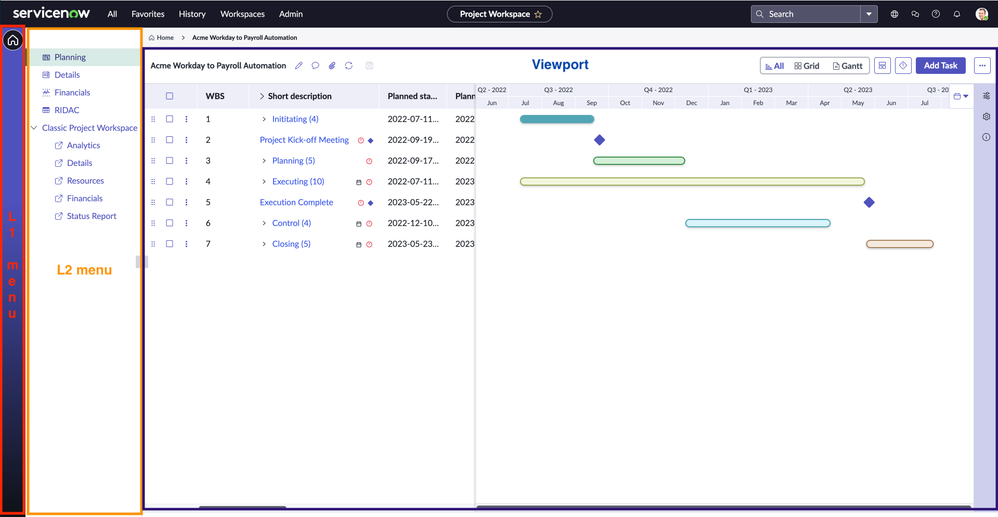The width and height of the screenshot is (998, 517).
Task: Check the box for Executing row
Action: (169, 181)
